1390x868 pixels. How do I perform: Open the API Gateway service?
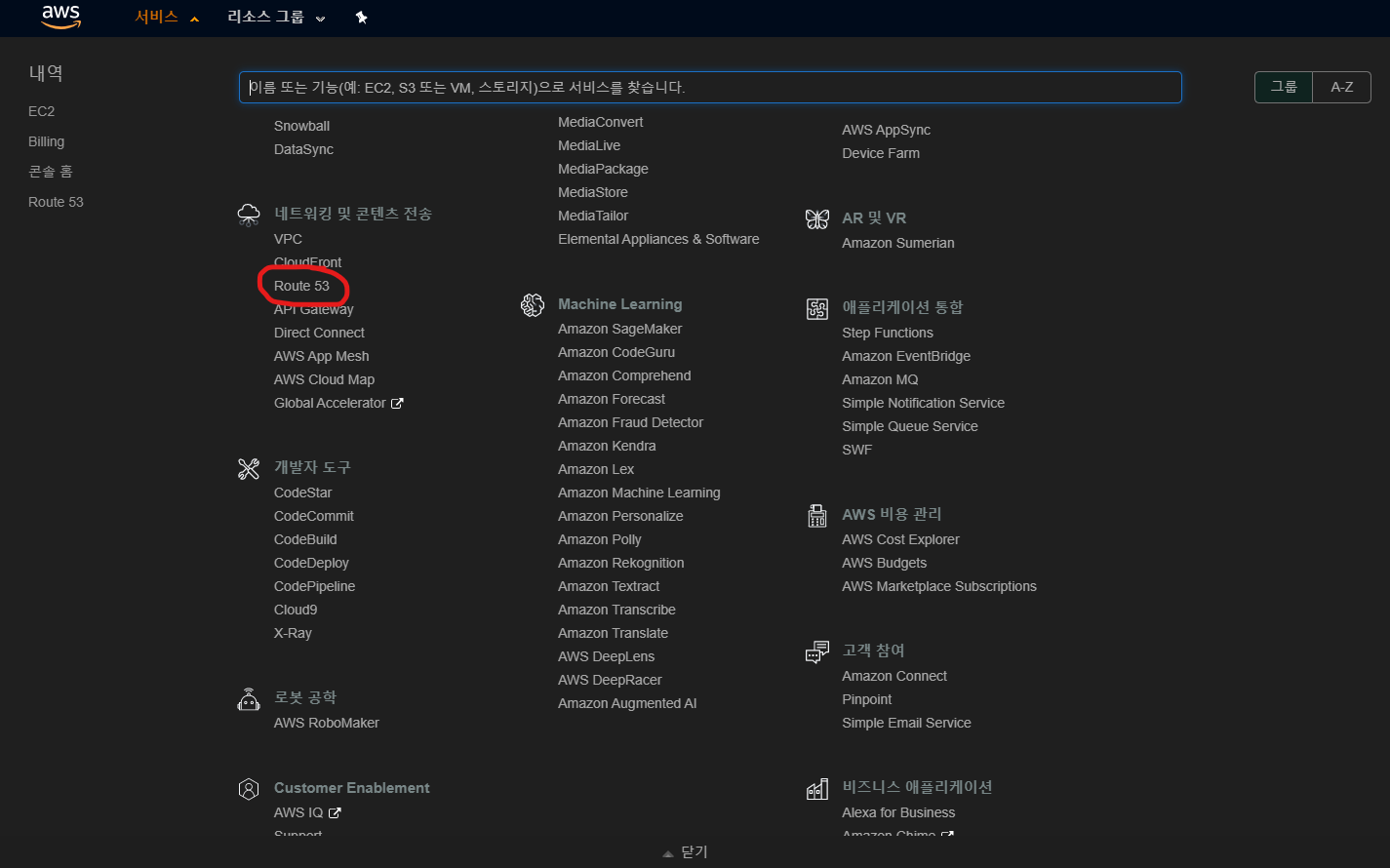(x=314, y=309)
